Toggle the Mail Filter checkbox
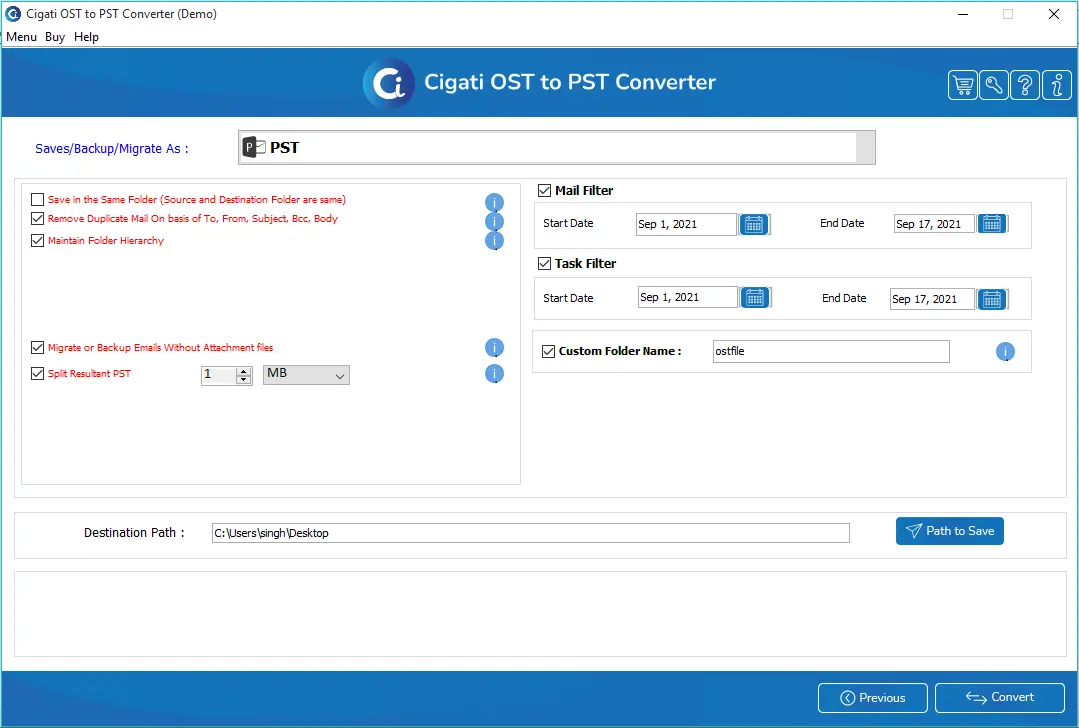The width and height of the screenshot is (1079, 728). pyautogui.click(x=545, y=191)
